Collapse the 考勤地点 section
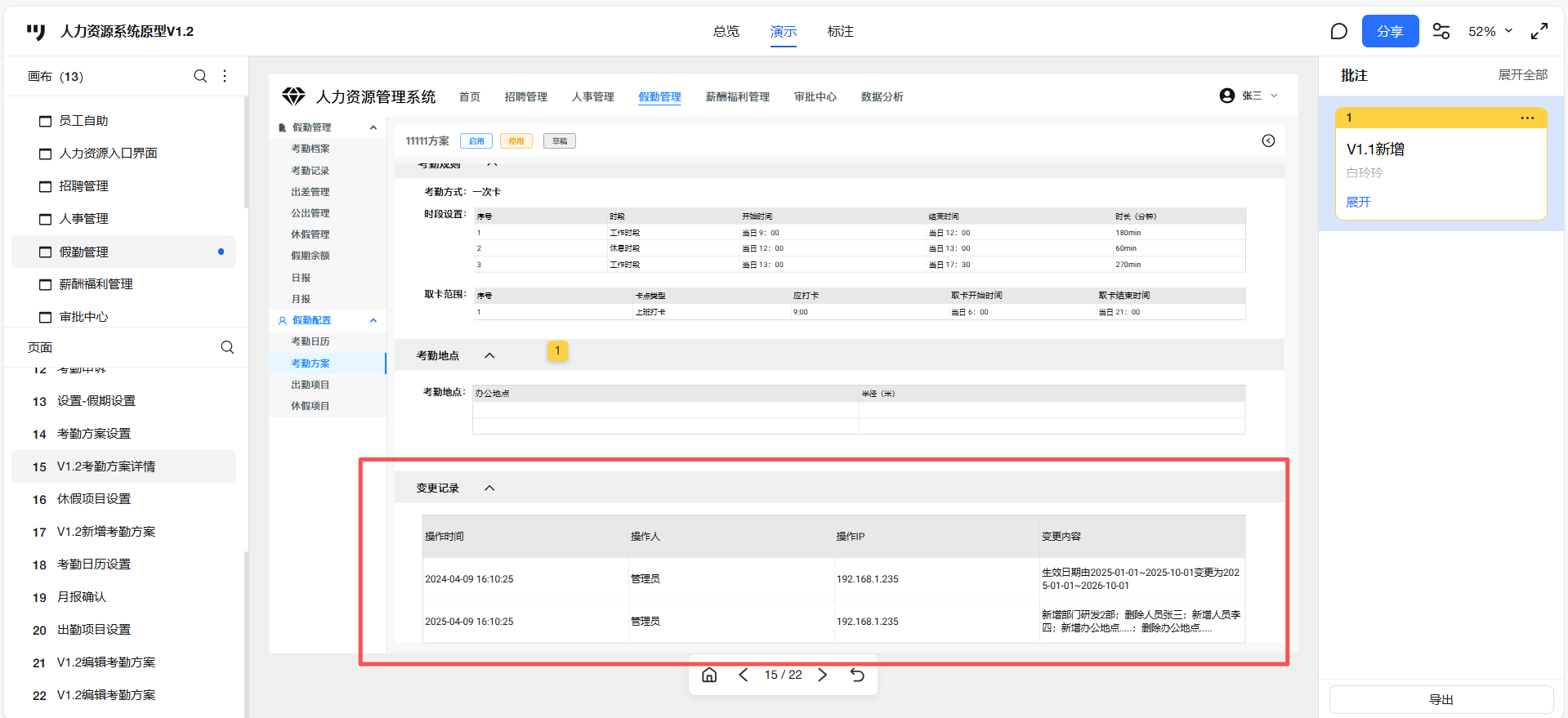The image size is (1568, 718). pyautogui.click(x=489, y=355)
